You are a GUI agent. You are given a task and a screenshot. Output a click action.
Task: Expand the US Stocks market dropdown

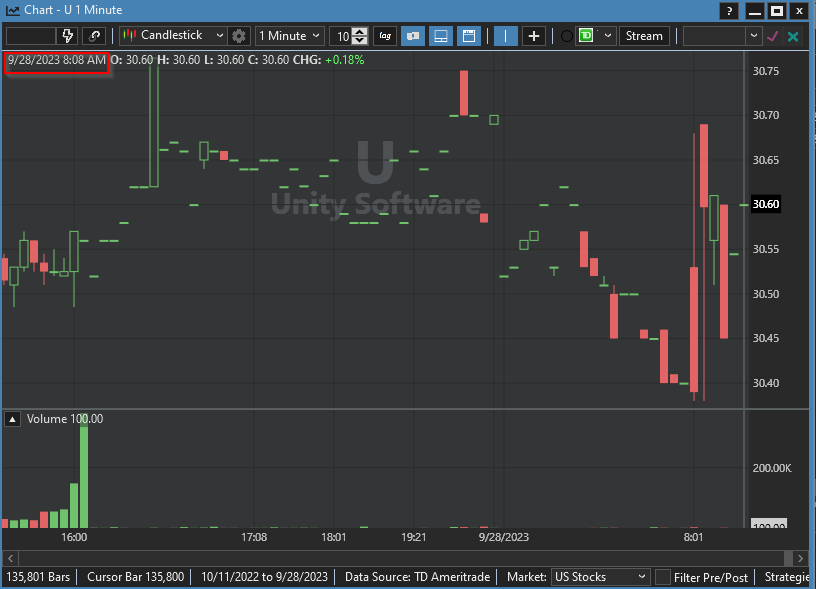tap(600, 577)
